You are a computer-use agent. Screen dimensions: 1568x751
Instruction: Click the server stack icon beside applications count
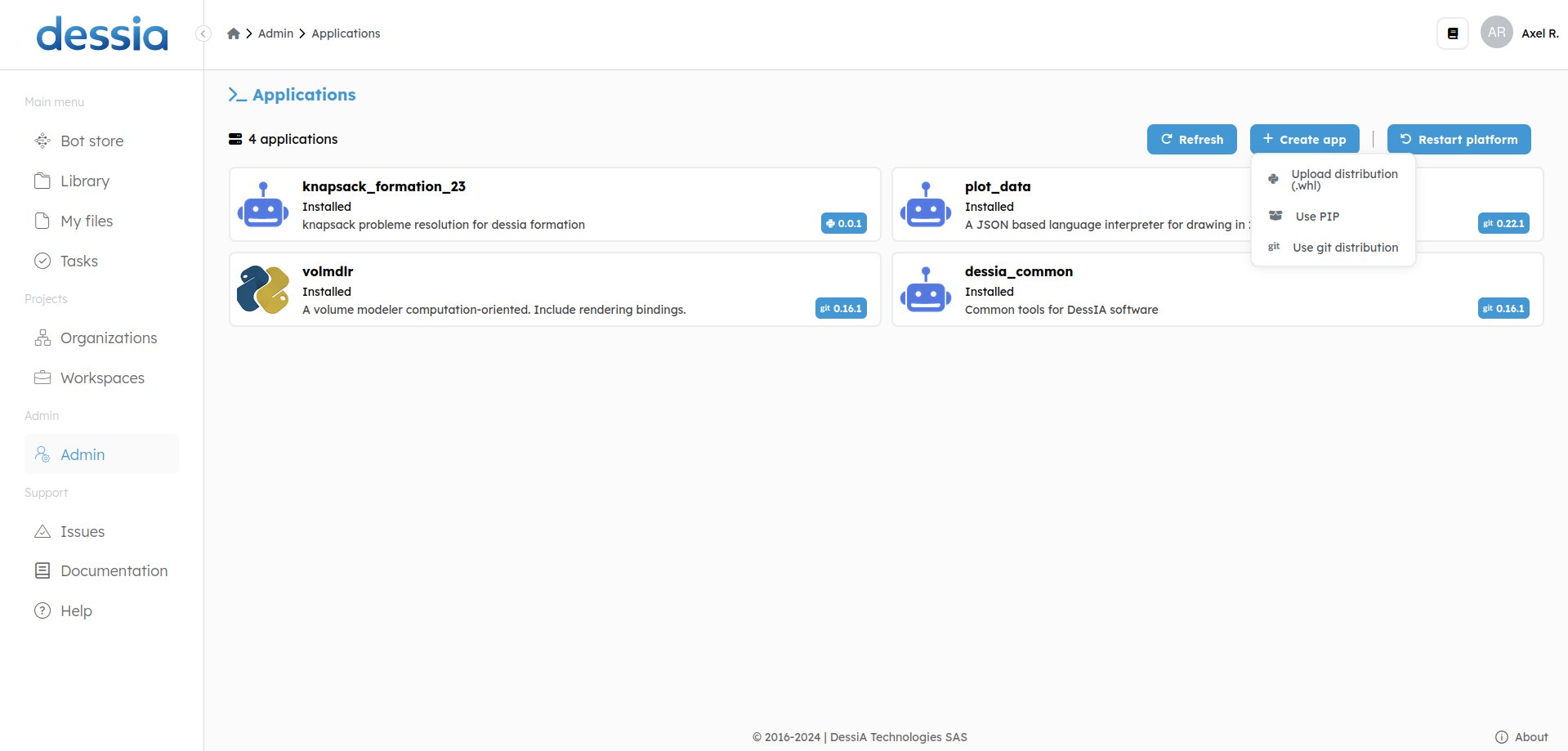tap(235, 139)
